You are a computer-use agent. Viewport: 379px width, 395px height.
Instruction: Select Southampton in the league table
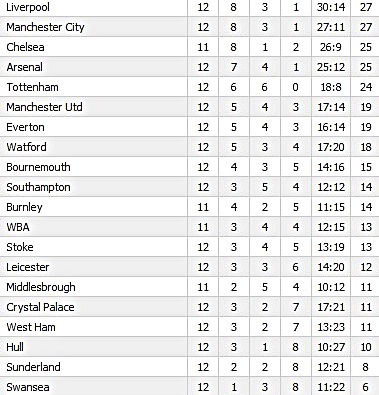38,187
